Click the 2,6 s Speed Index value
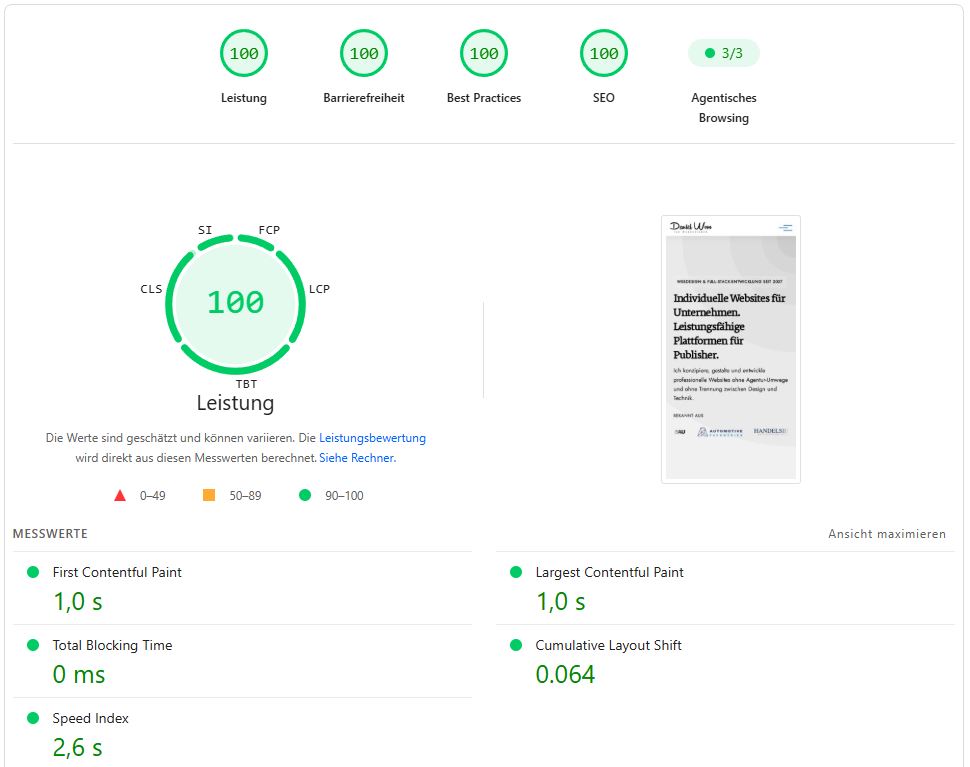 coord(77,747)
